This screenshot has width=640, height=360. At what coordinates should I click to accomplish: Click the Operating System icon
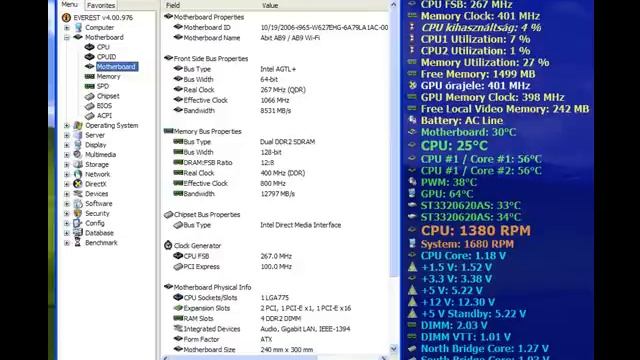[x=78, y=125]
